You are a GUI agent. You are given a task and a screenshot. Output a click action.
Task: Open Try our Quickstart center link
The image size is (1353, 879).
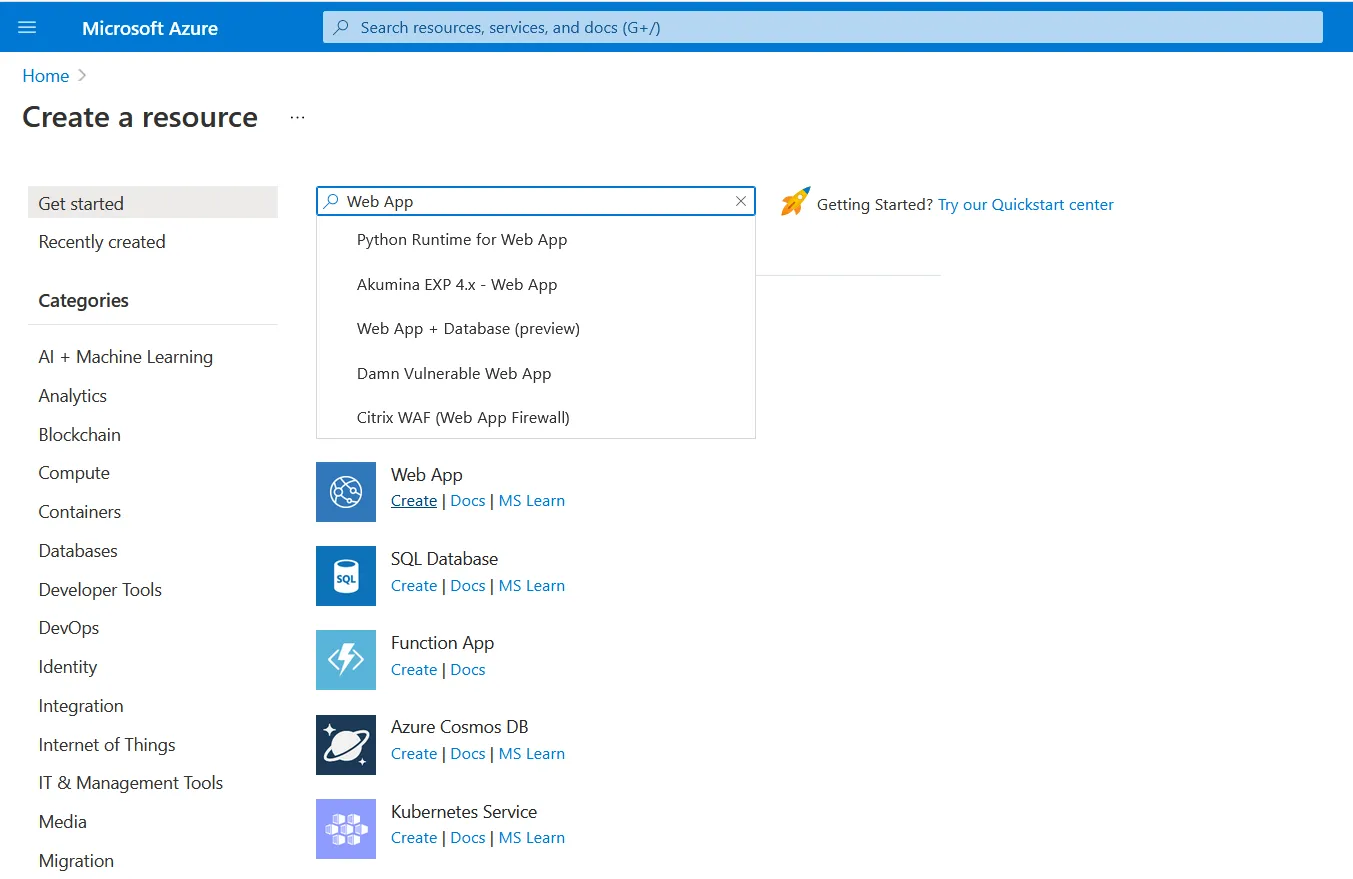pyautogui.click(x=1025, y=204)
